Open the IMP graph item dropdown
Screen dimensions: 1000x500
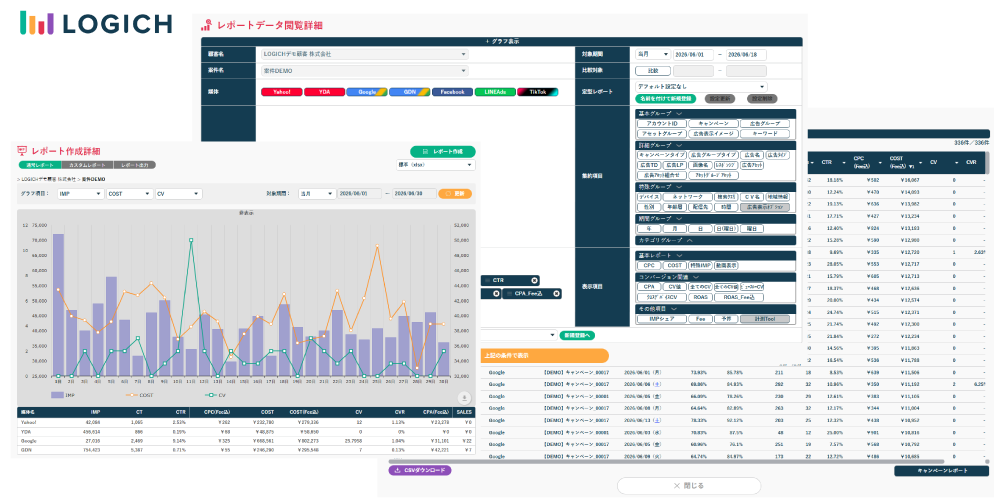(80, 193)
